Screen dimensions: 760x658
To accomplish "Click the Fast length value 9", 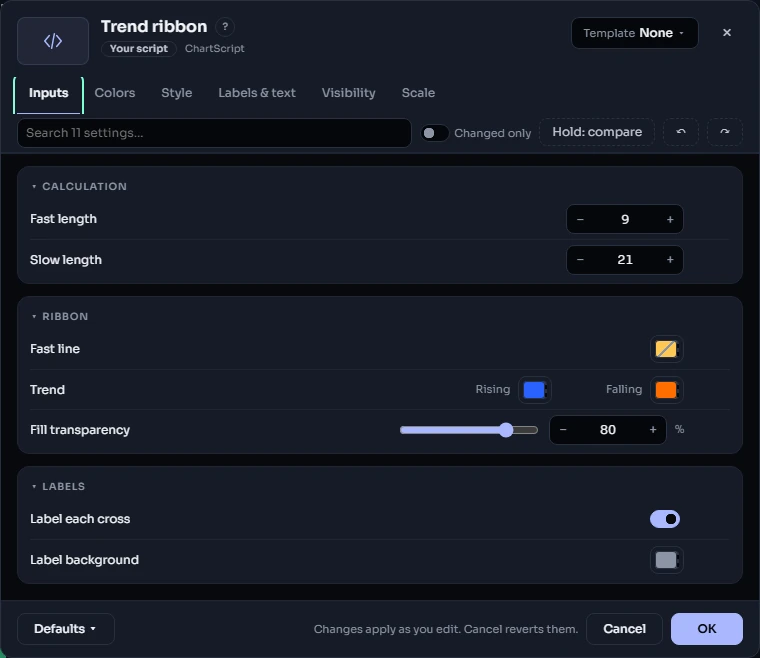I will [625, 219].
